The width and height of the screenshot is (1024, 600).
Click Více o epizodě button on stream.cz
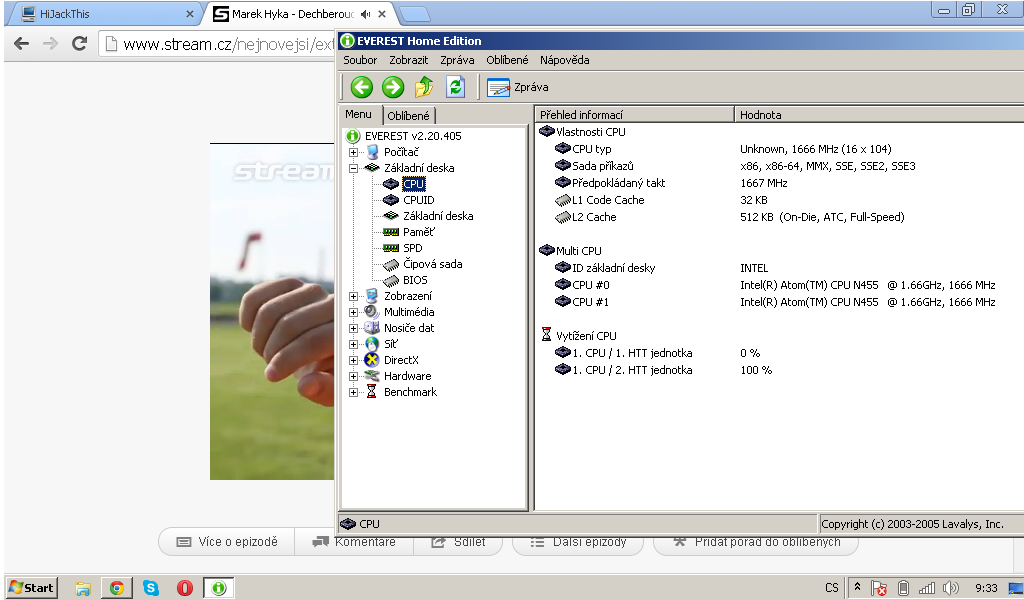[227, 542]
